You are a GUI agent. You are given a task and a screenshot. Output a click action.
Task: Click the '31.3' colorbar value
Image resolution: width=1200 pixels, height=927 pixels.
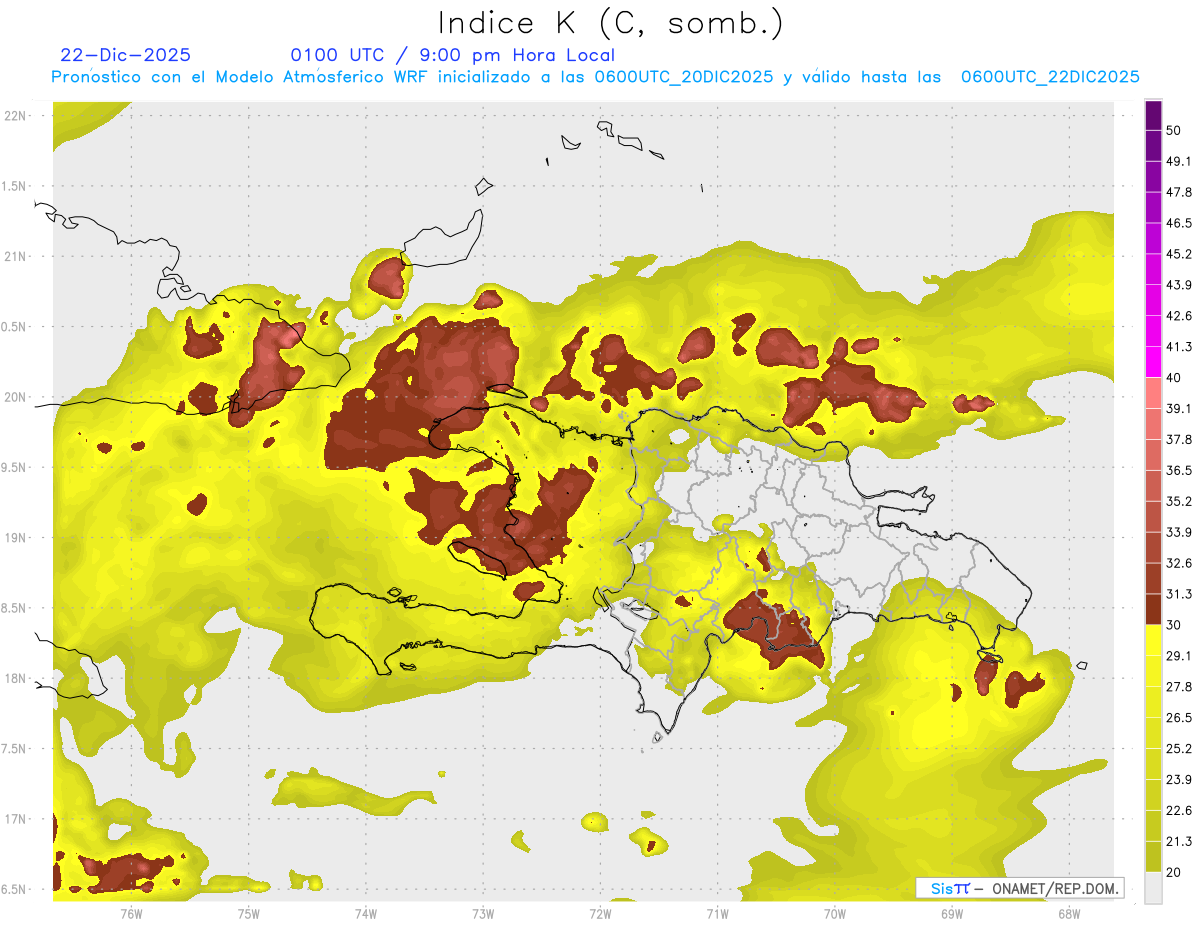click(1179, 594)
